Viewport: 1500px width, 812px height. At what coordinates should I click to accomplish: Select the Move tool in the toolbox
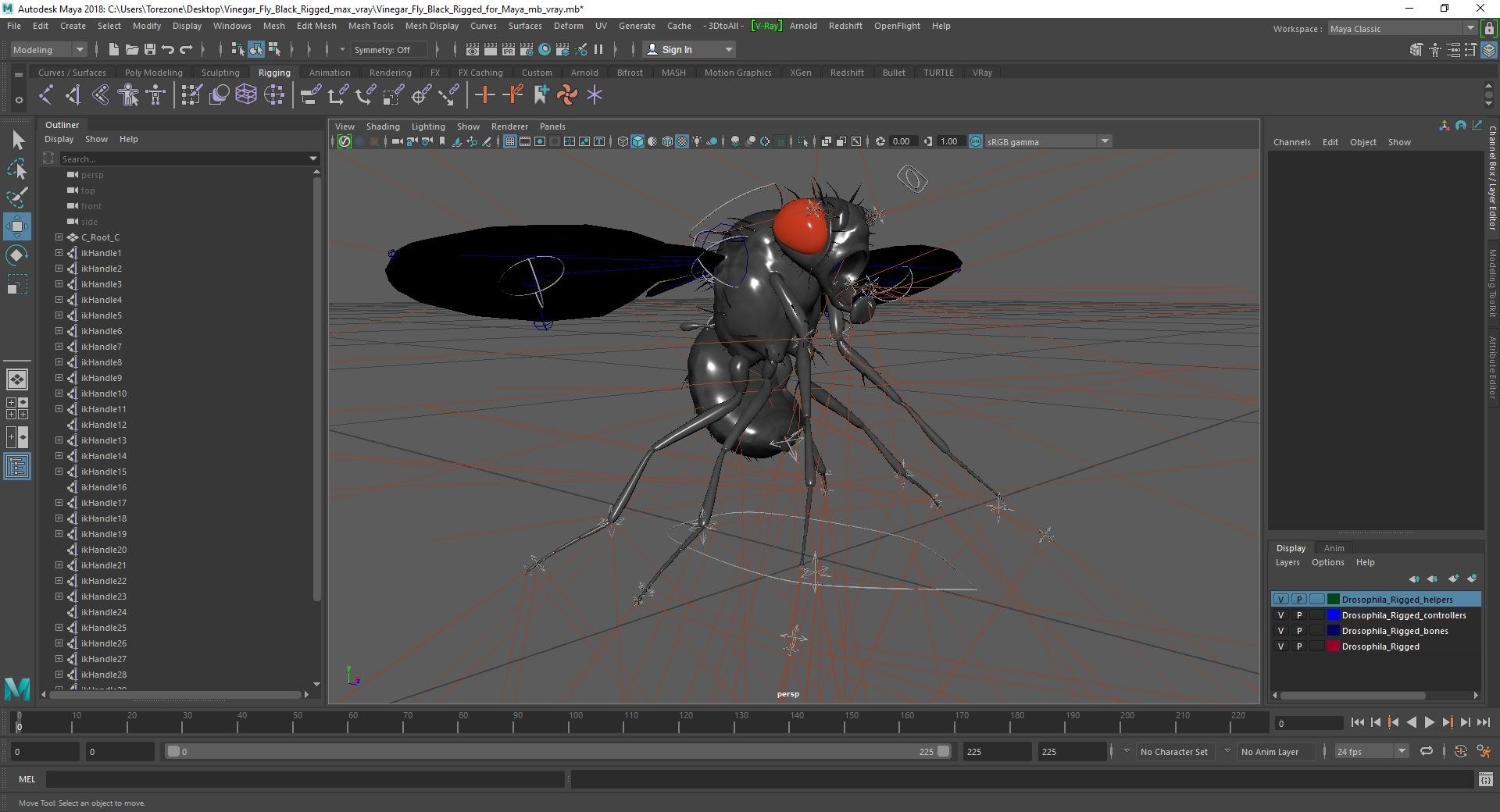pyautogui.click(x=16, y=226)
